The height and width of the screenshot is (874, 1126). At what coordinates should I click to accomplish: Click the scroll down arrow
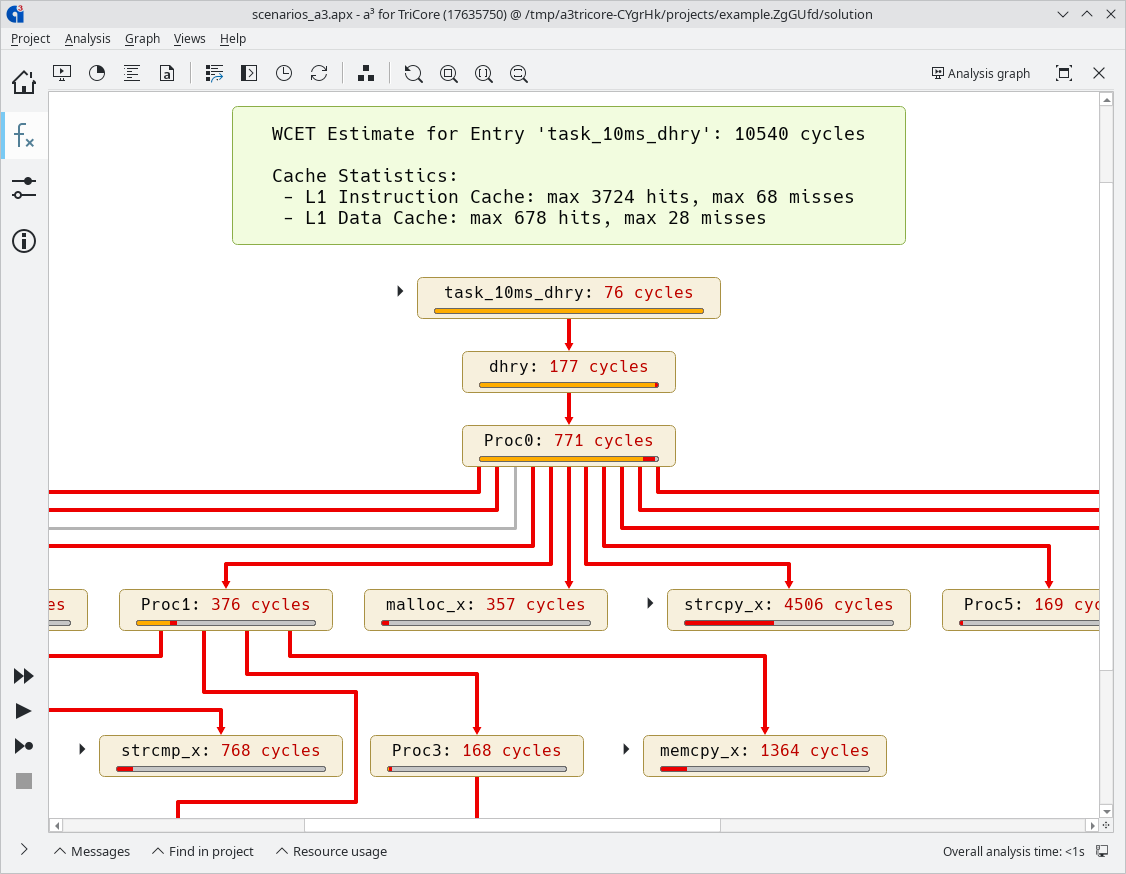(x=1106, y=812)
